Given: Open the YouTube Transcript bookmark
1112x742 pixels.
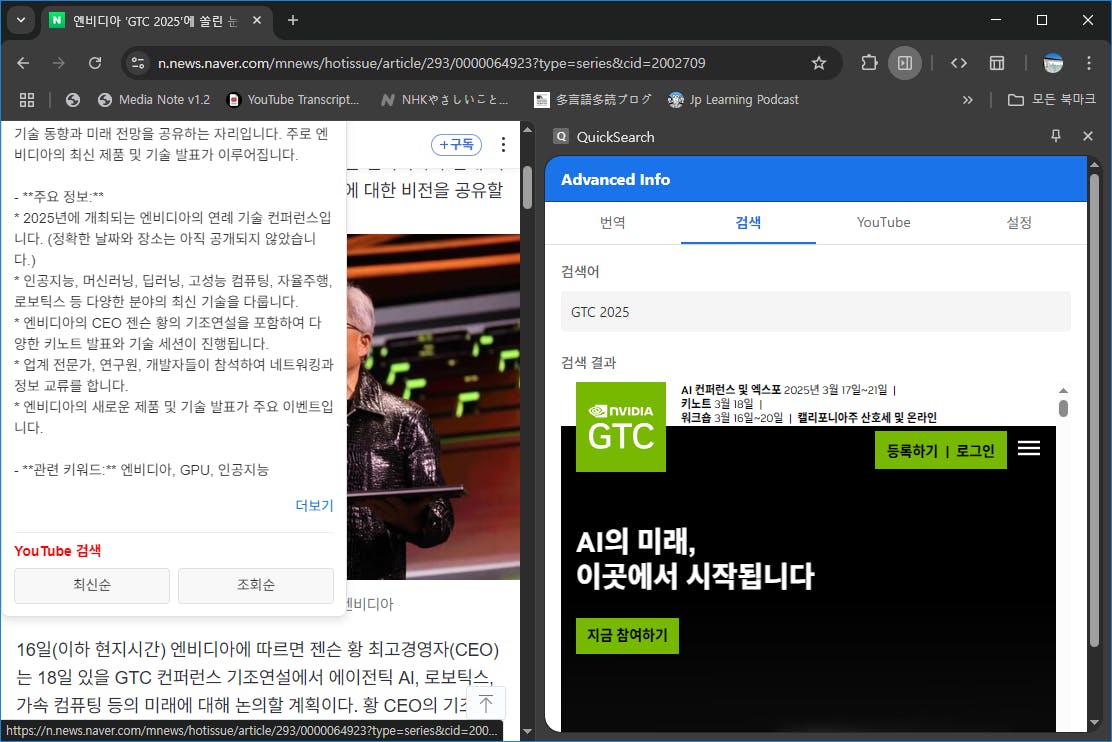Looking at the screenshot, I should [x=293, y=100].
